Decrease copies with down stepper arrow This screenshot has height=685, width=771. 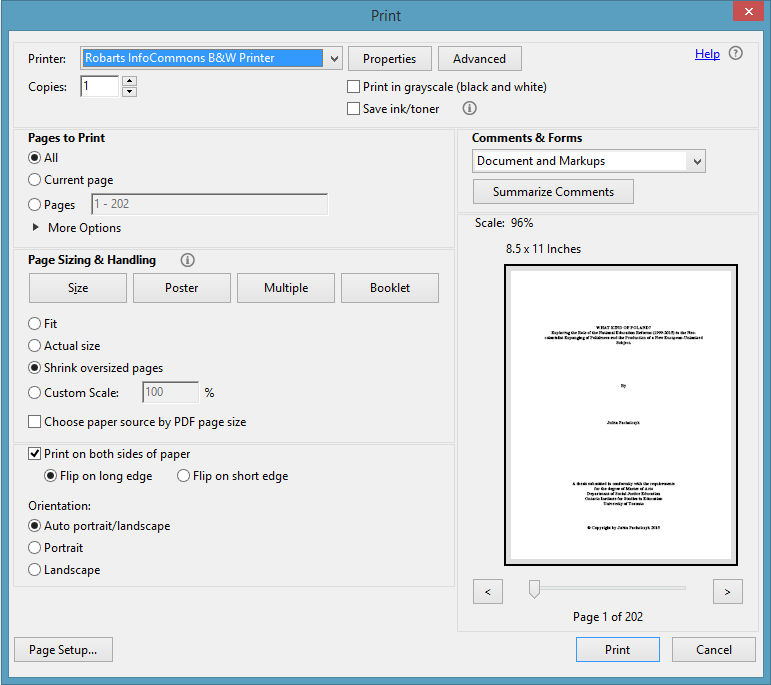tap(129, 93)
